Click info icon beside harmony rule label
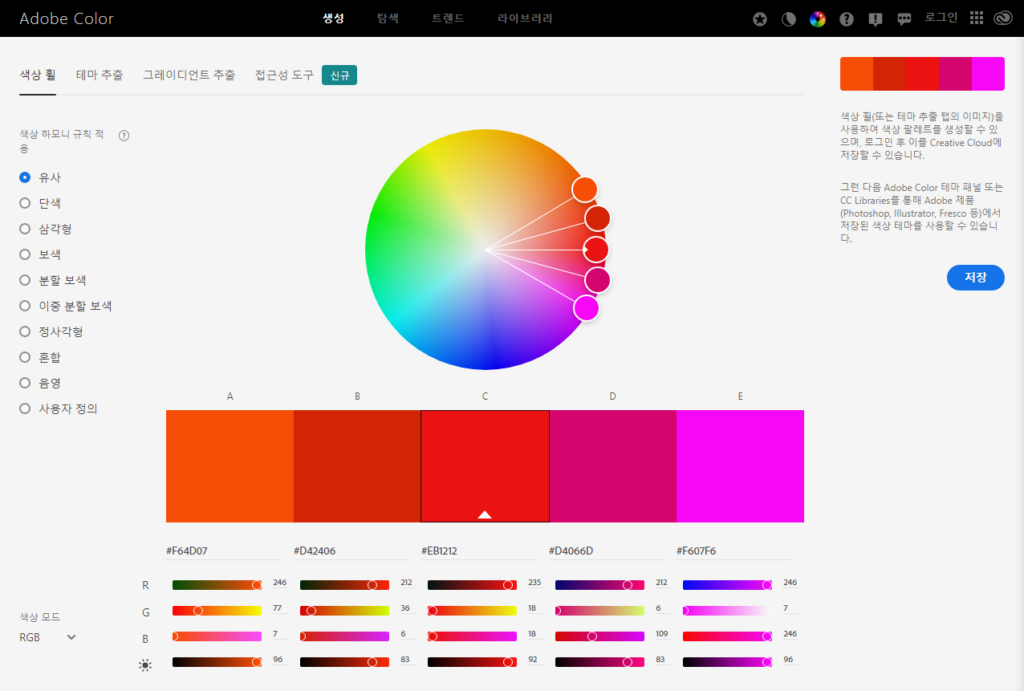The width and height of the screenshot is (1024, 691). (x=124, y=135)
